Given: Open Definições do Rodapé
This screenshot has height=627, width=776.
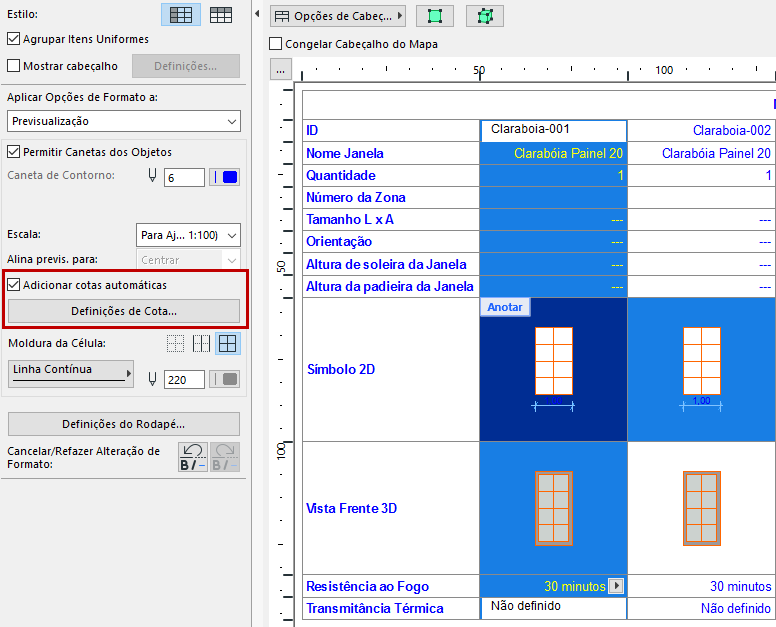Looking at the screenshot, I should [x=124, y=424].
